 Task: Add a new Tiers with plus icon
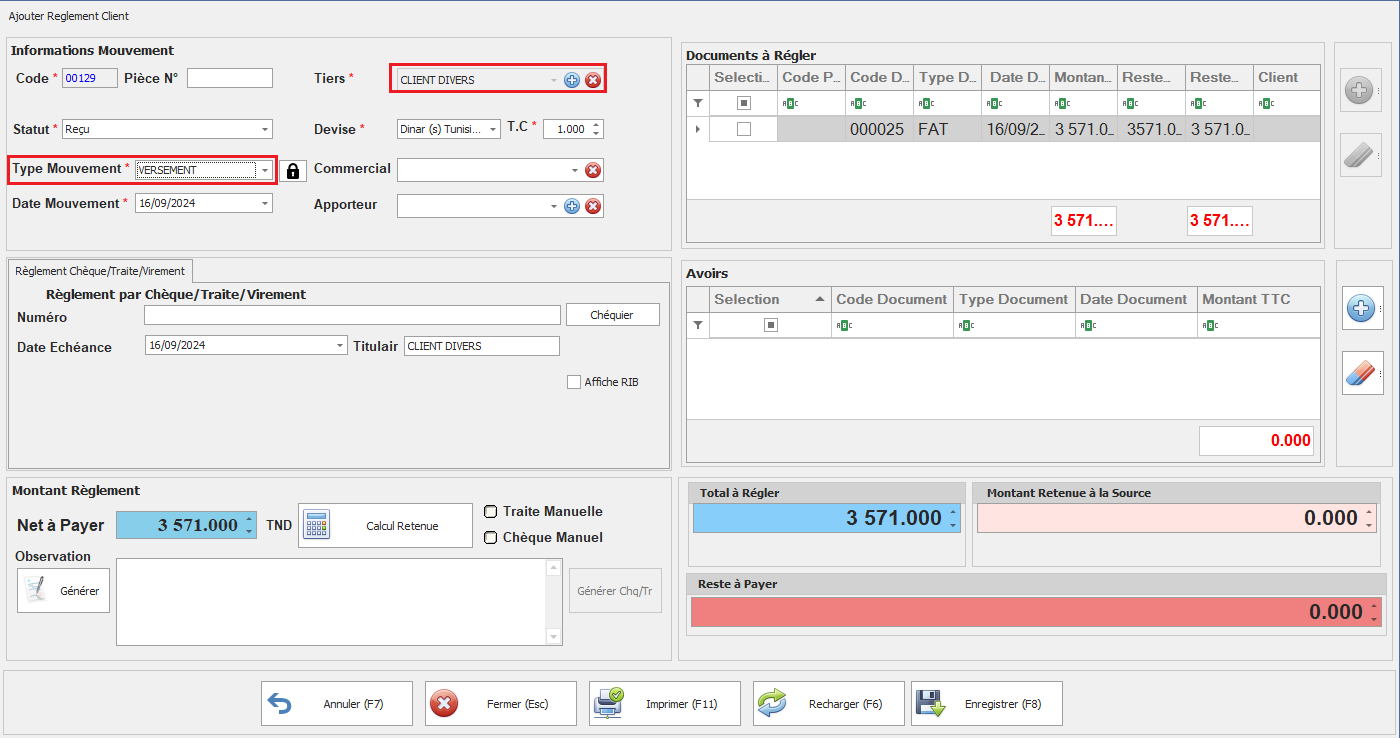point(572,80)
